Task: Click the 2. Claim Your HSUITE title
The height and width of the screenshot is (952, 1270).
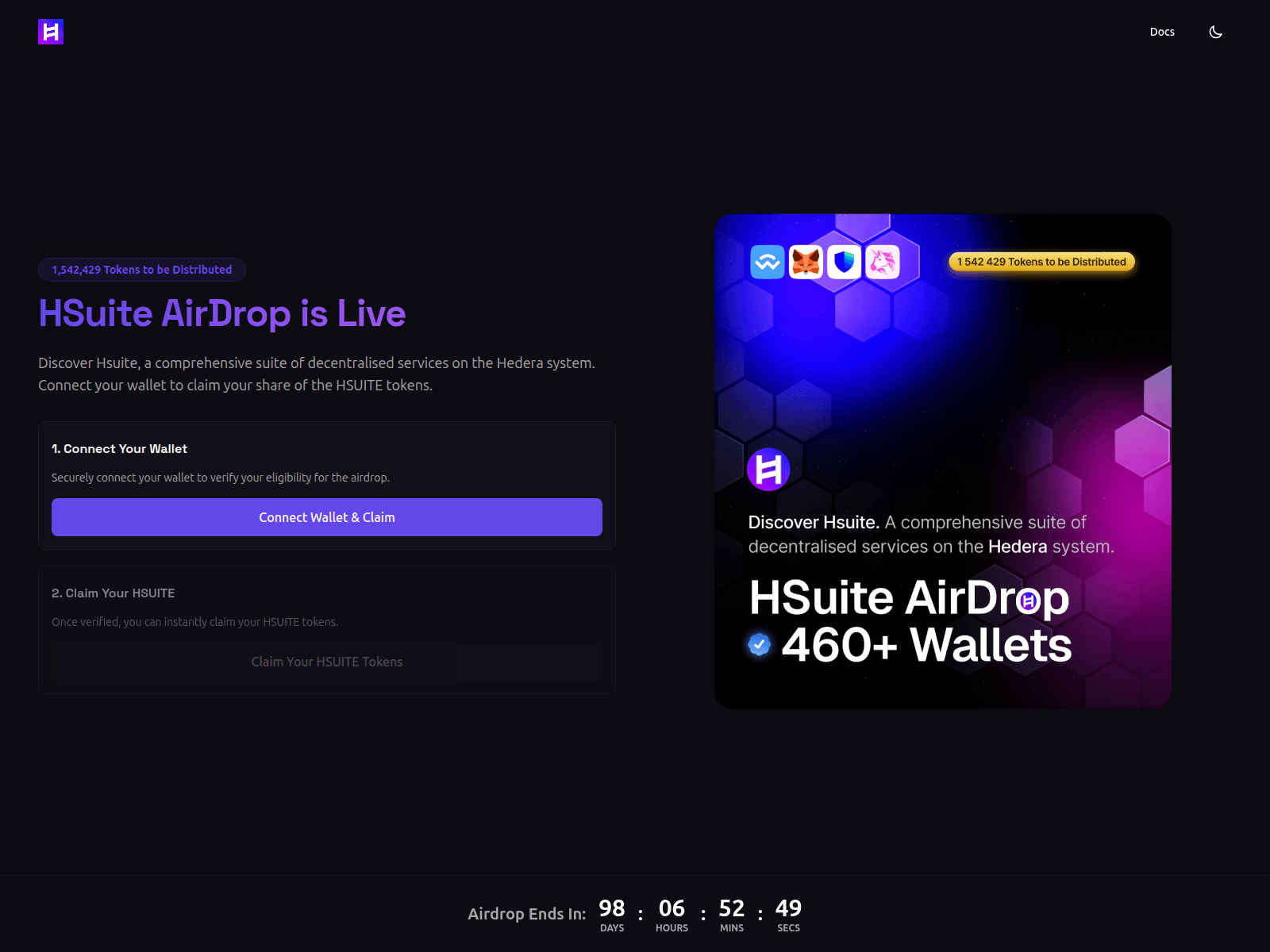Action: tap(113, 593)
